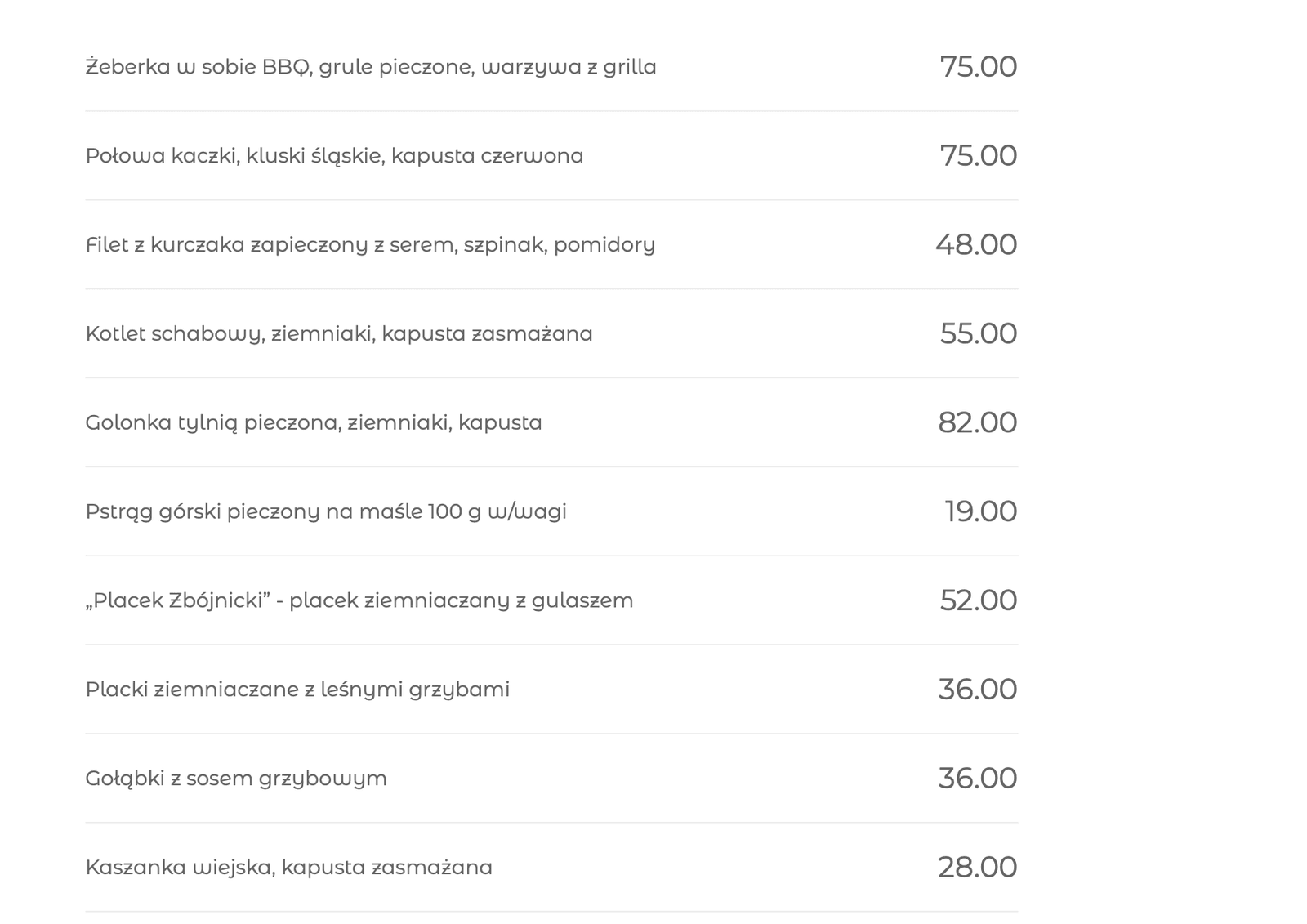1307x924 pixels.
Task: Select the Żeberka w sobie BBQ dish name
Action: (371, 67)
